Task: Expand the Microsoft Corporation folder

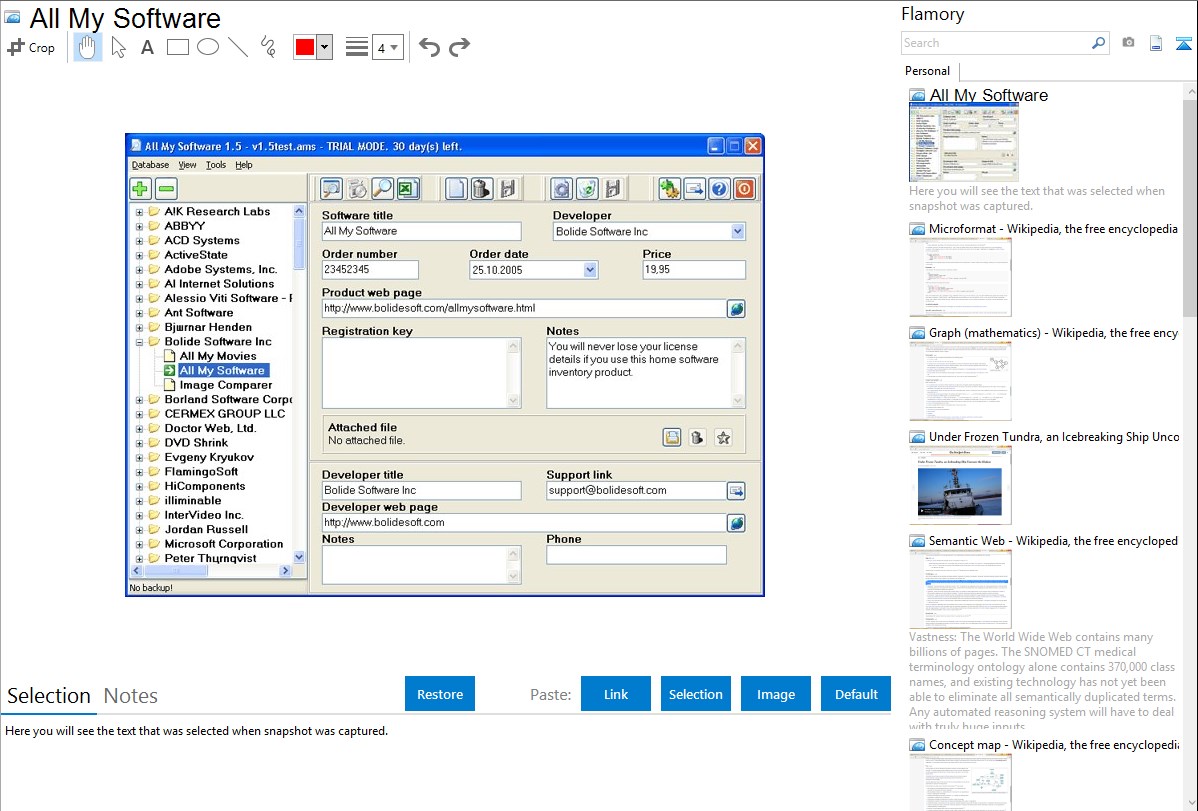Action: pyautogui.click(x=139, y=545)
